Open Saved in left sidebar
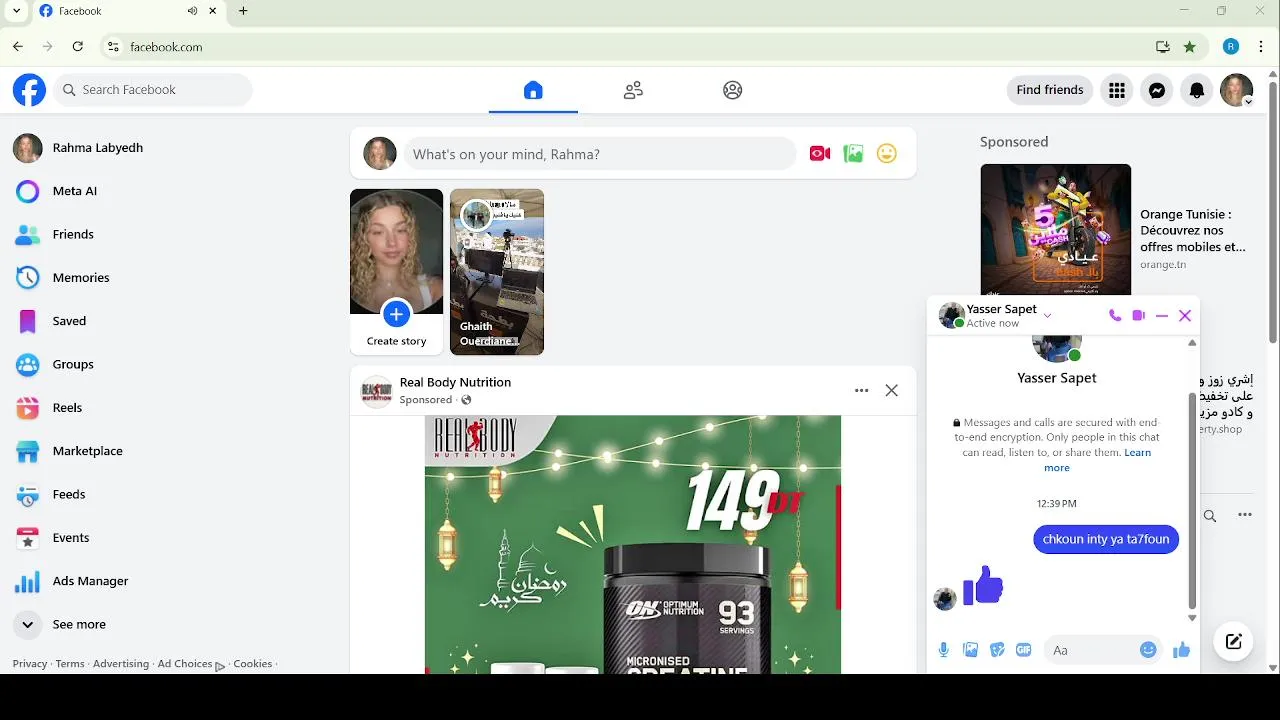The width and height of the screenshot is (1280, 720). (69, 321)
